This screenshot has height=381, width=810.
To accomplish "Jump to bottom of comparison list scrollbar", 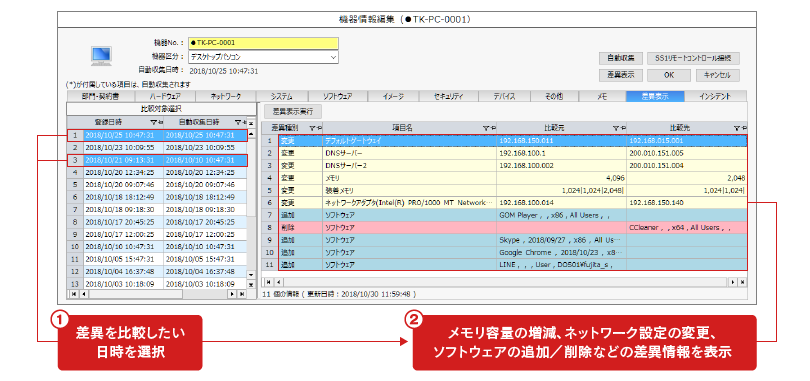I will (252, 284).
